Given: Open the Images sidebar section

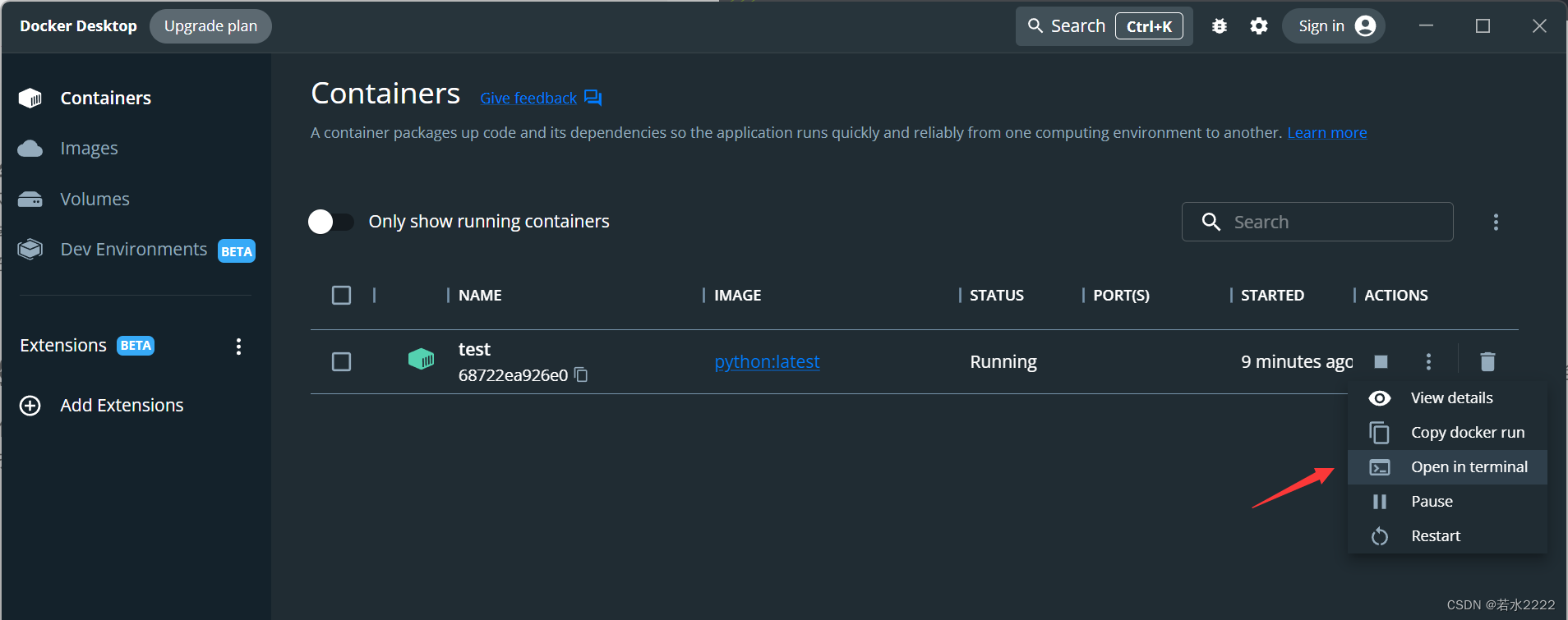Looking at the screenshot, I should [x=89, y=149].
